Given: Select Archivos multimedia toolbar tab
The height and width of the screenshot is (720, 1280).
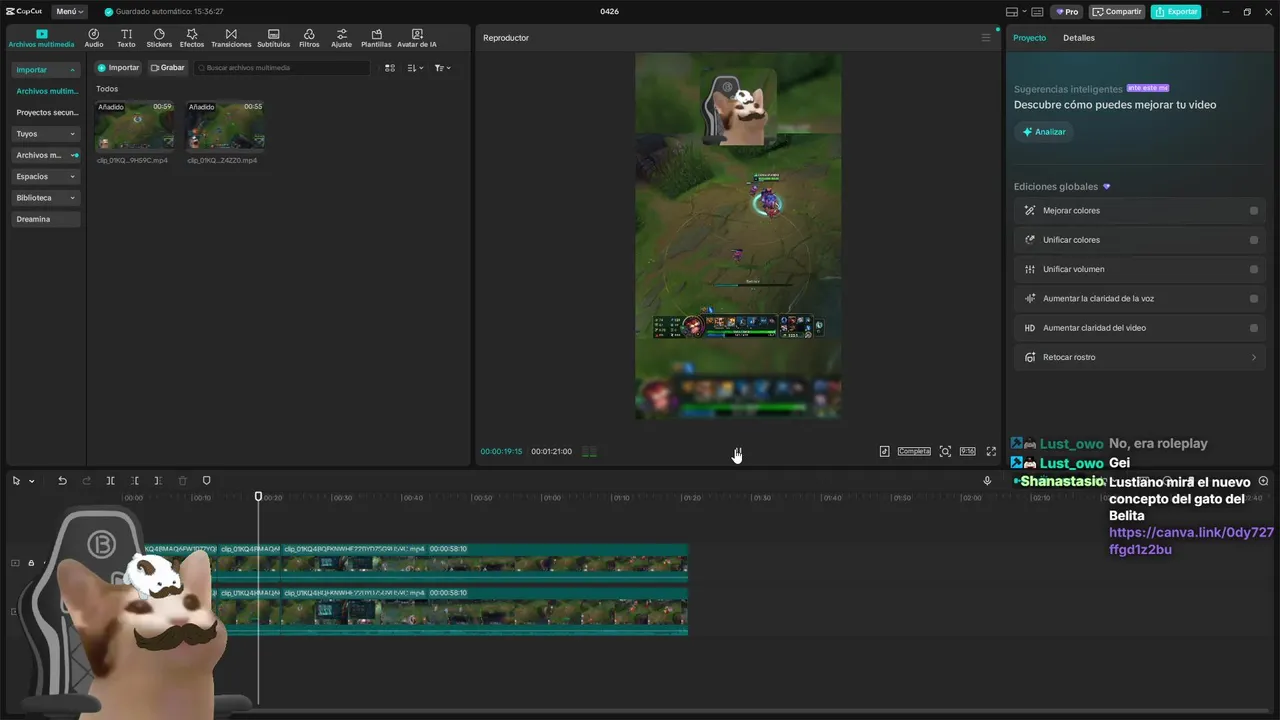Looking at the screenshot, I should [41, 38].
